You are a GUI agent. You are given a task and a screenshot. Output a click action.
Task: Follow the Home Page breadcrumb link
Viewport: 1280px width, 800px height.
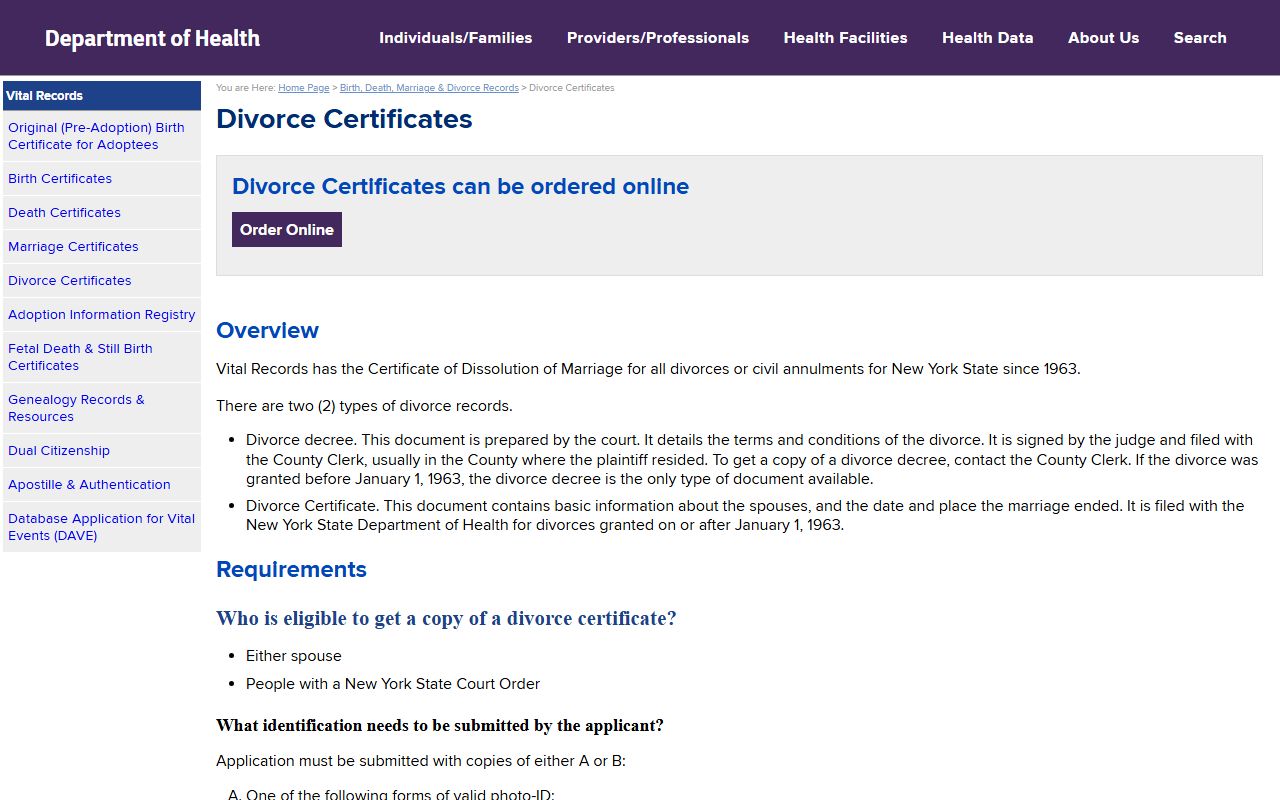(x=304, y=88)
